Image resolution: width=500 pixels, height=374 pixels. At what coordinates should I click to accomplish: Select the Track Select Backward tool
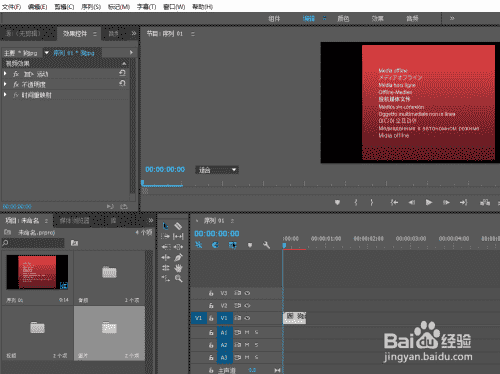click(165, 247)
